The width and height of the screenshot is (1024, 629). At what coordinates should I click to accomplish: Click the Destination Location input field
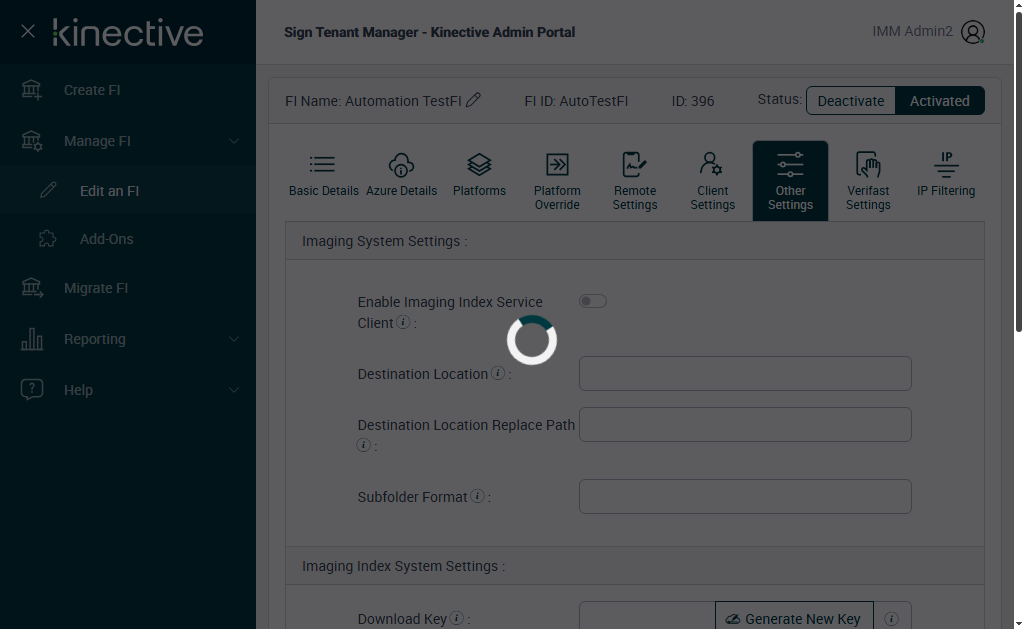745,374
